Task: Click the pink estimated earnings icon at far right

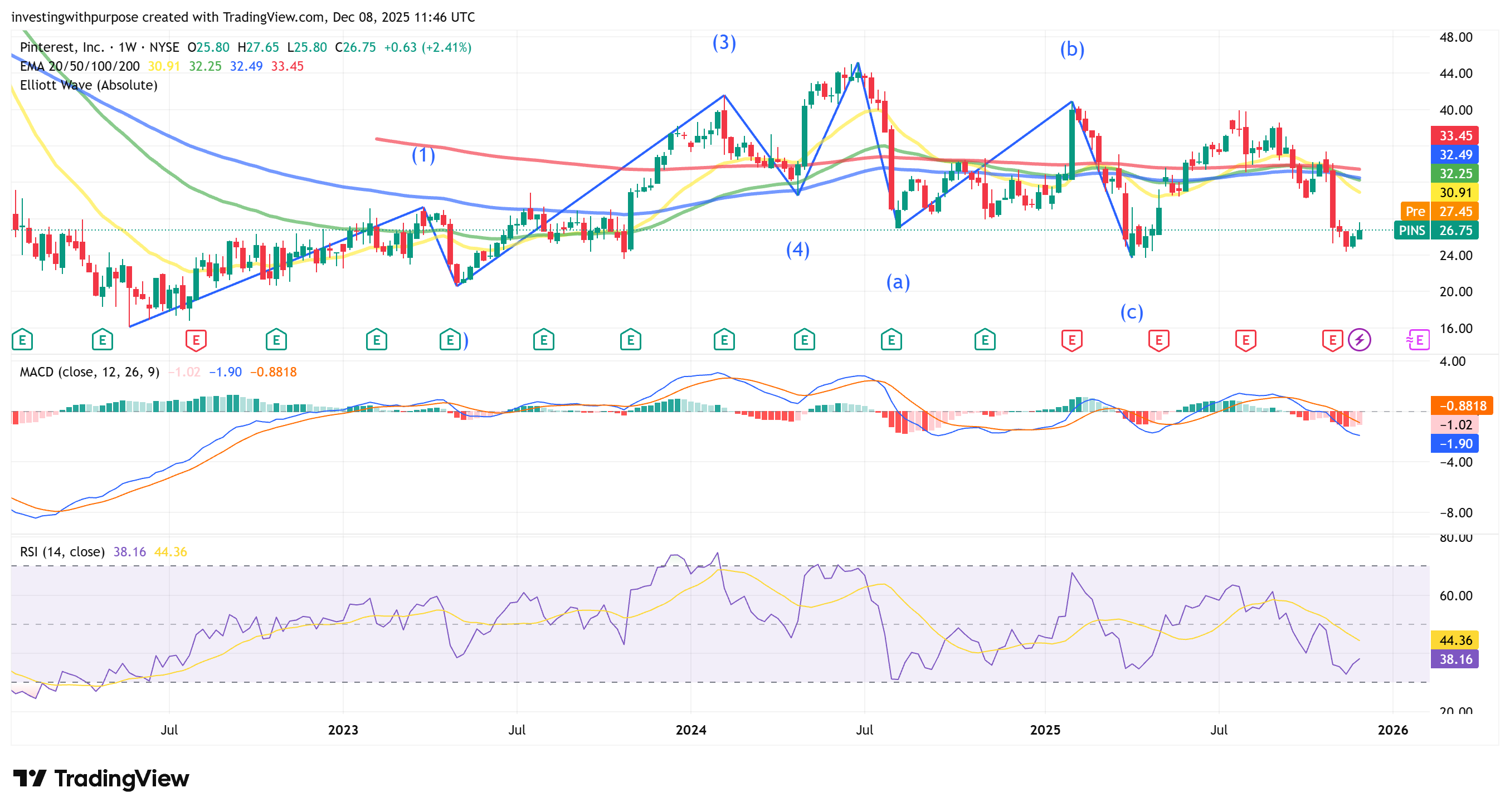Action: point(1418,340)
